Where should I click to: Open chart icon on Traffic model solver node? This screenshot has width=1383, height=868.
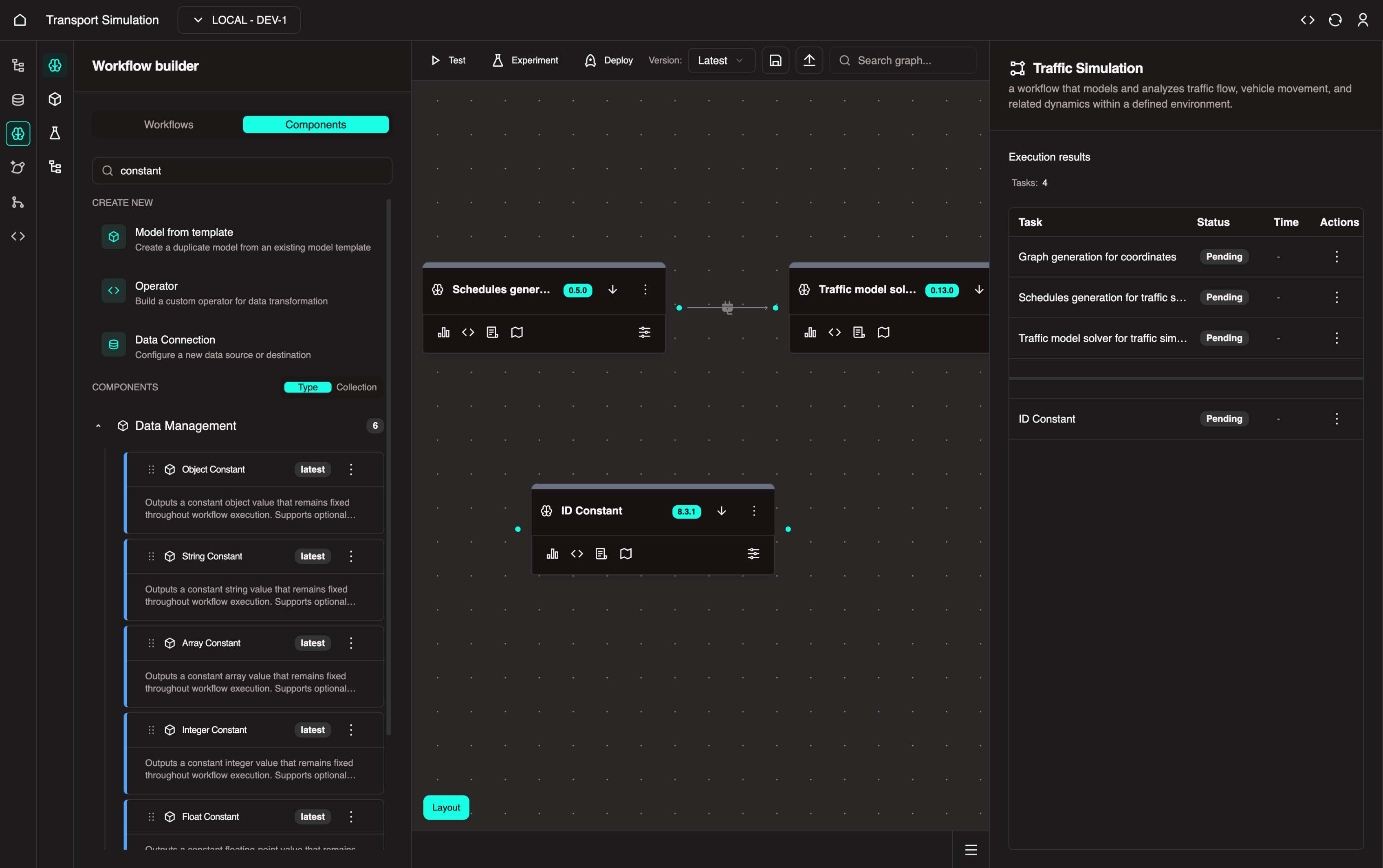click(810, 333)
